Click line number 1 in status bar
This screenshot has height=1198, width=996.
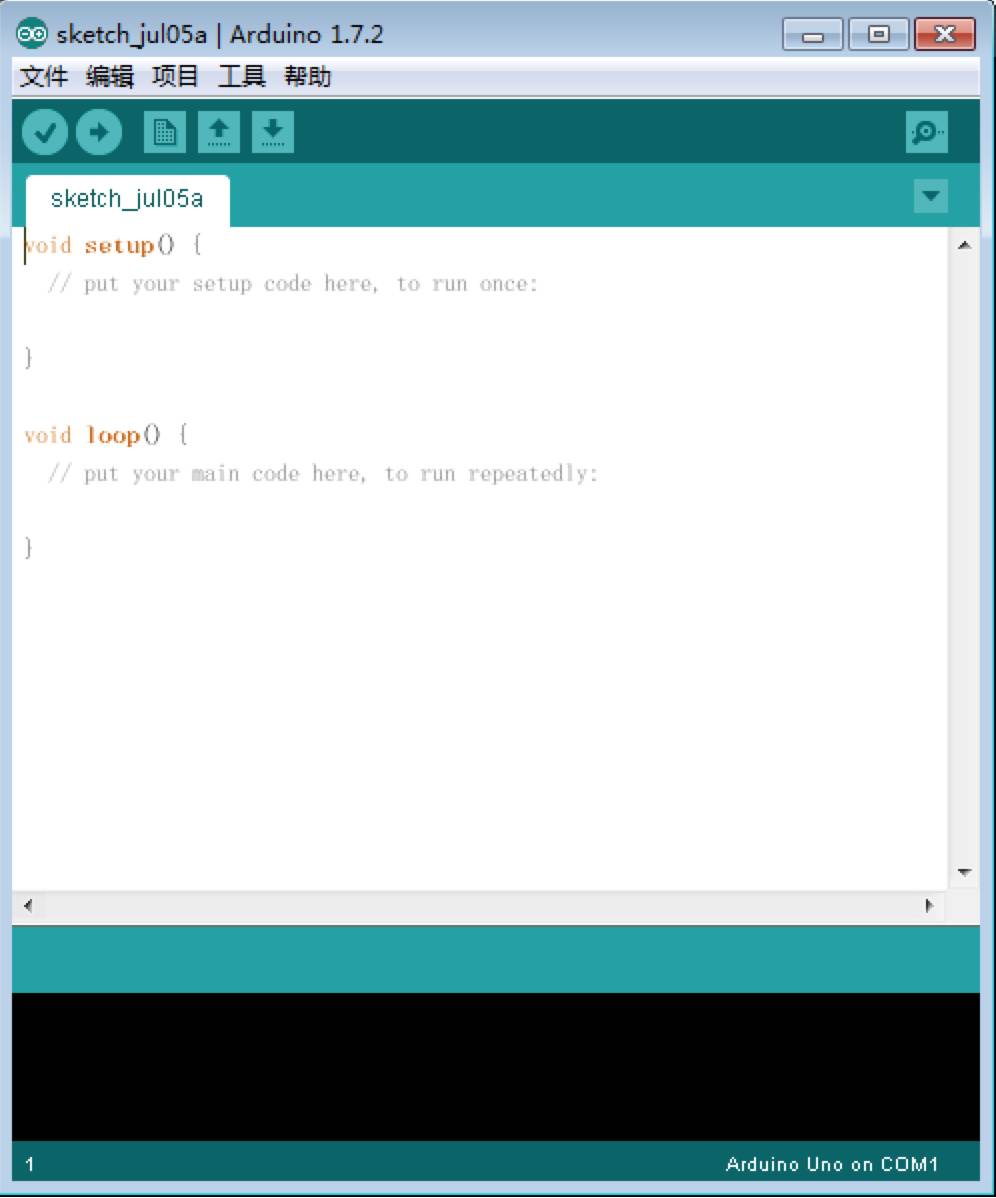(x=29, y=1165)
